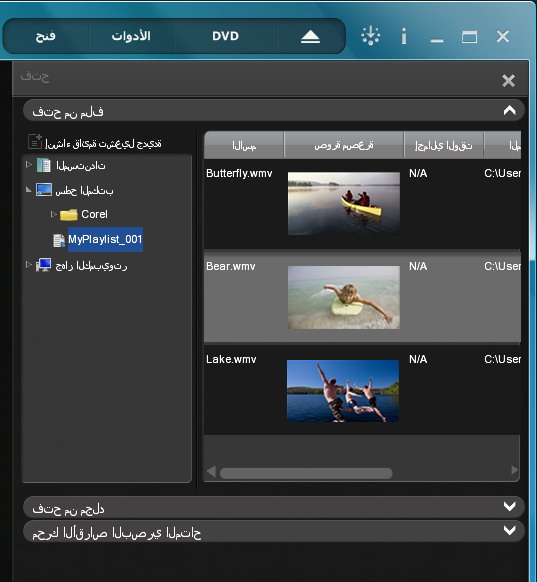Click the open-from-folder section label
This screenshot has height=582, width=537.
[x=68, y=509]
